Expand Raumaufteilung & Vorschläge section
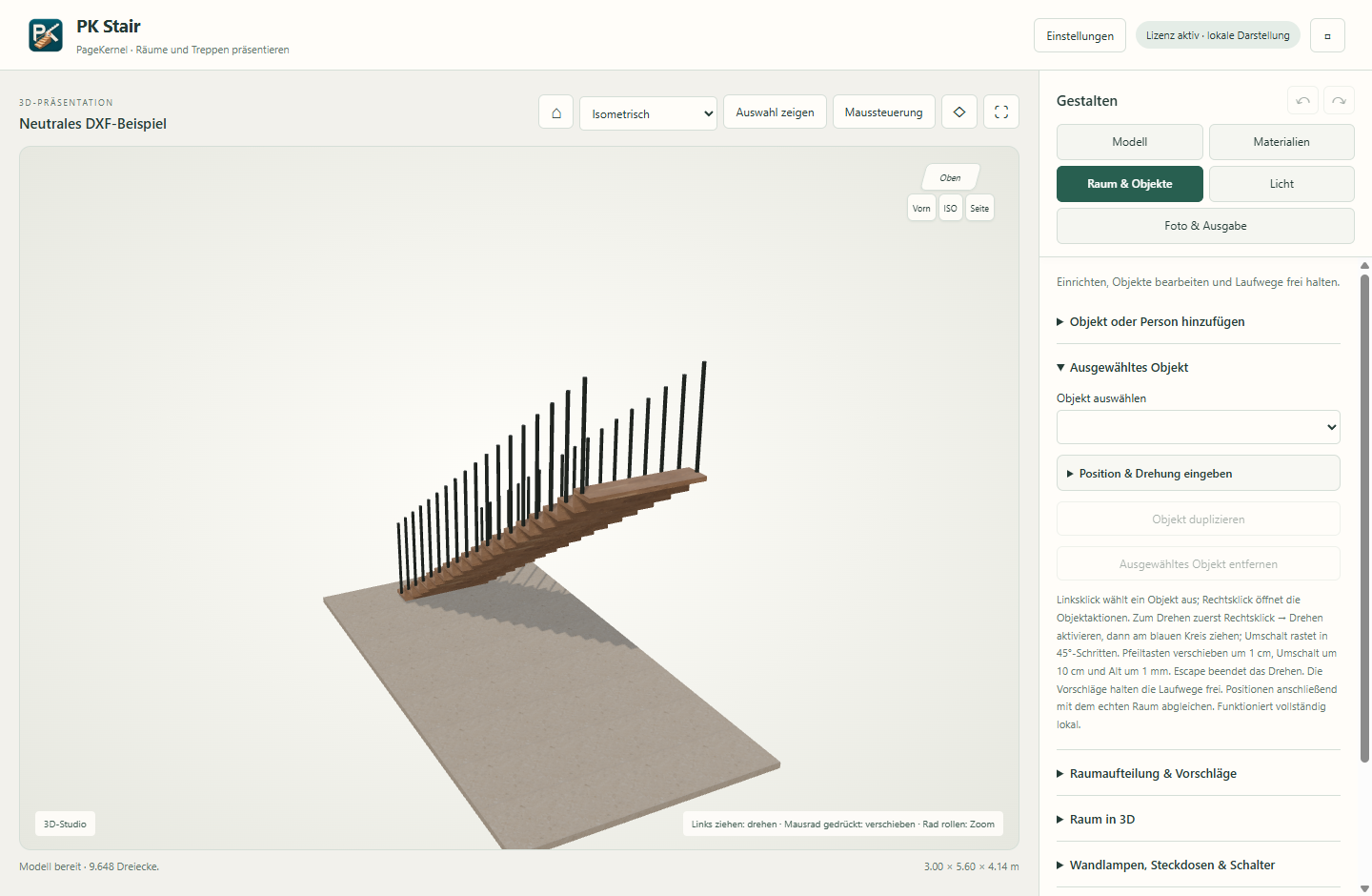The width and height of the screenshot is (1372, 896). [x=1199, y=773]
